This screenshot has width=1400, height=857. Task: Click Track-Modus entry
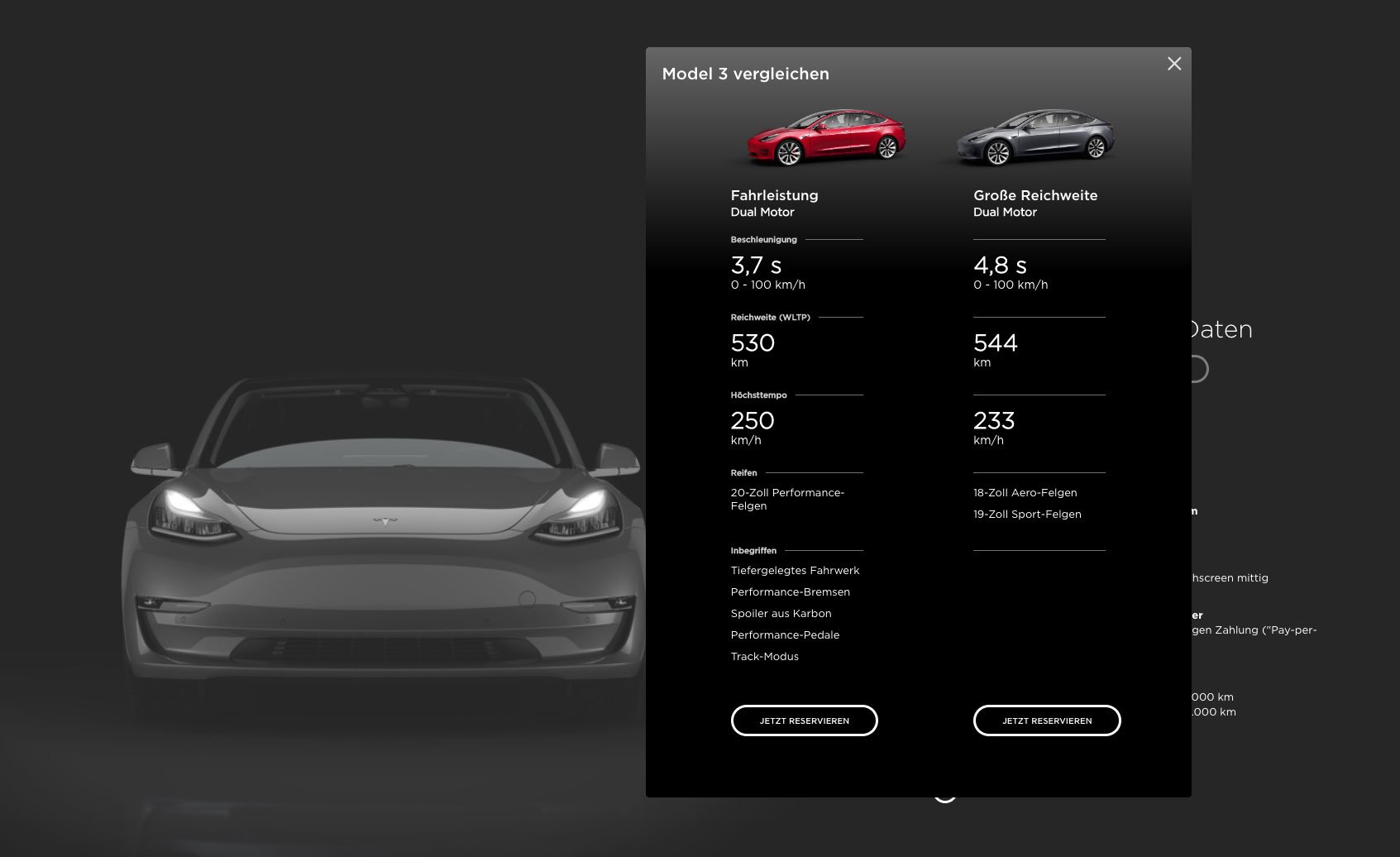point(764,656)
